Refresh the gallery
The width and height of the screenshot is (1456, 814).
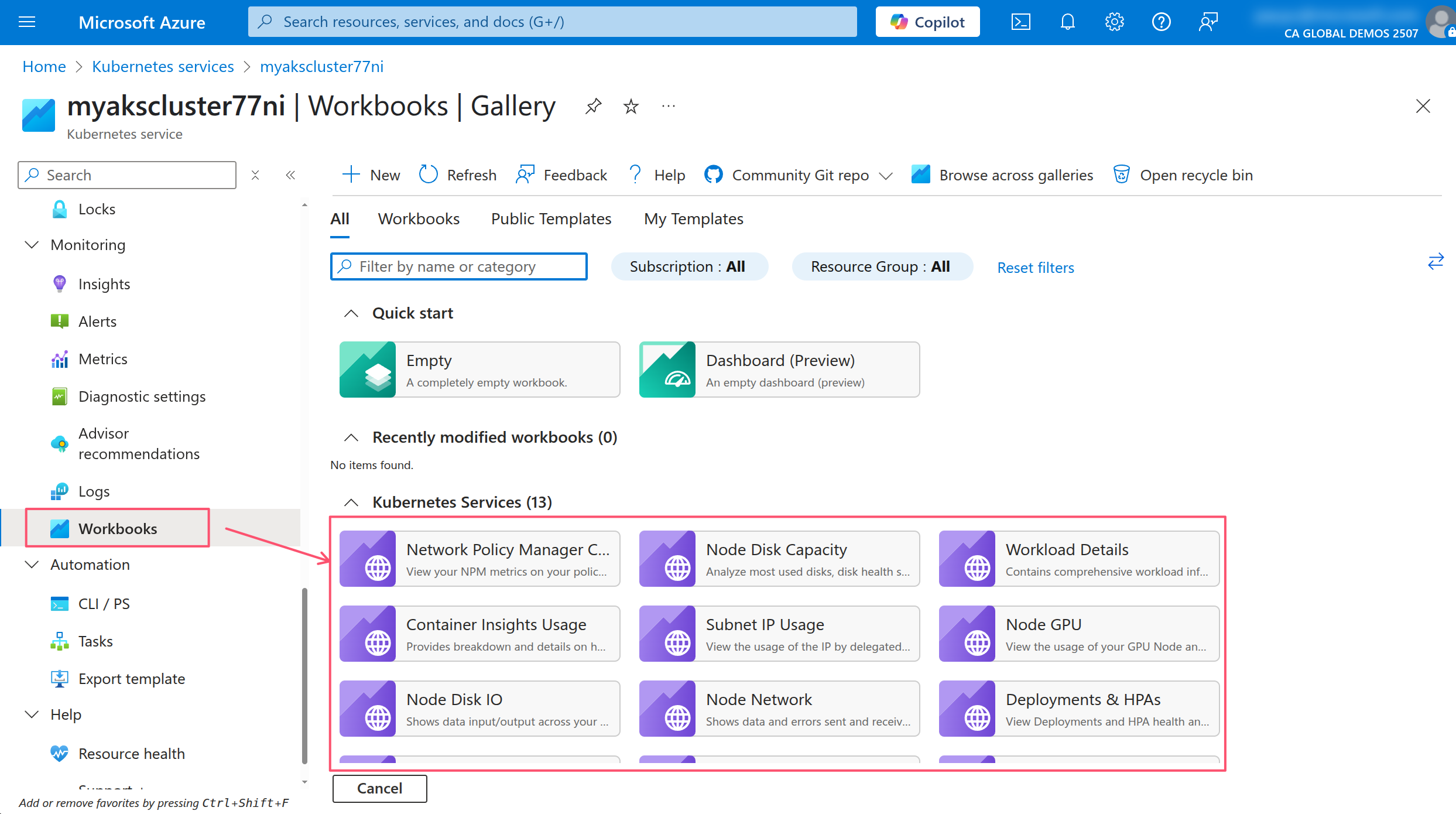point(458,175)
